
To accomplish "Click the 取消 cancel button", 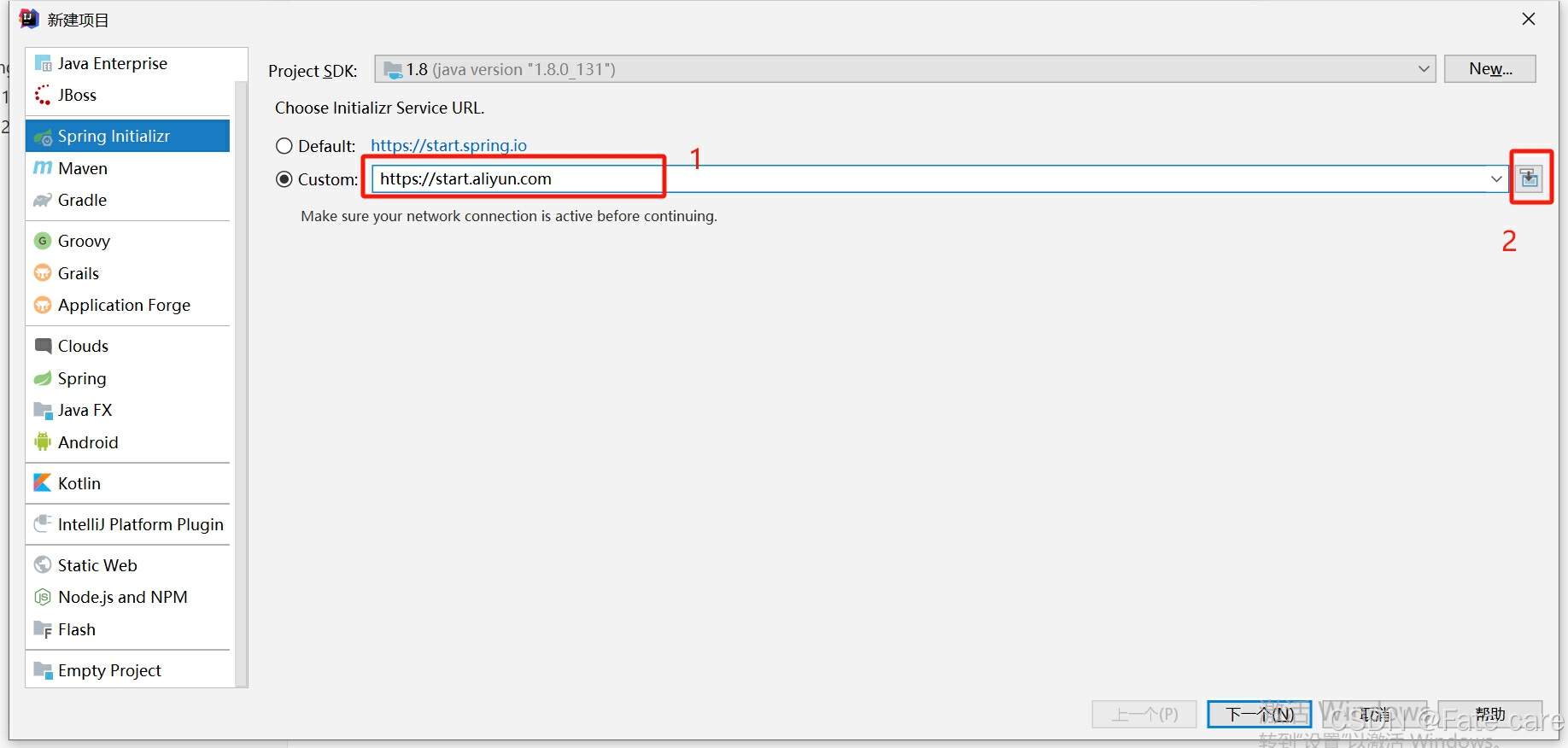I will point(1375,715).
